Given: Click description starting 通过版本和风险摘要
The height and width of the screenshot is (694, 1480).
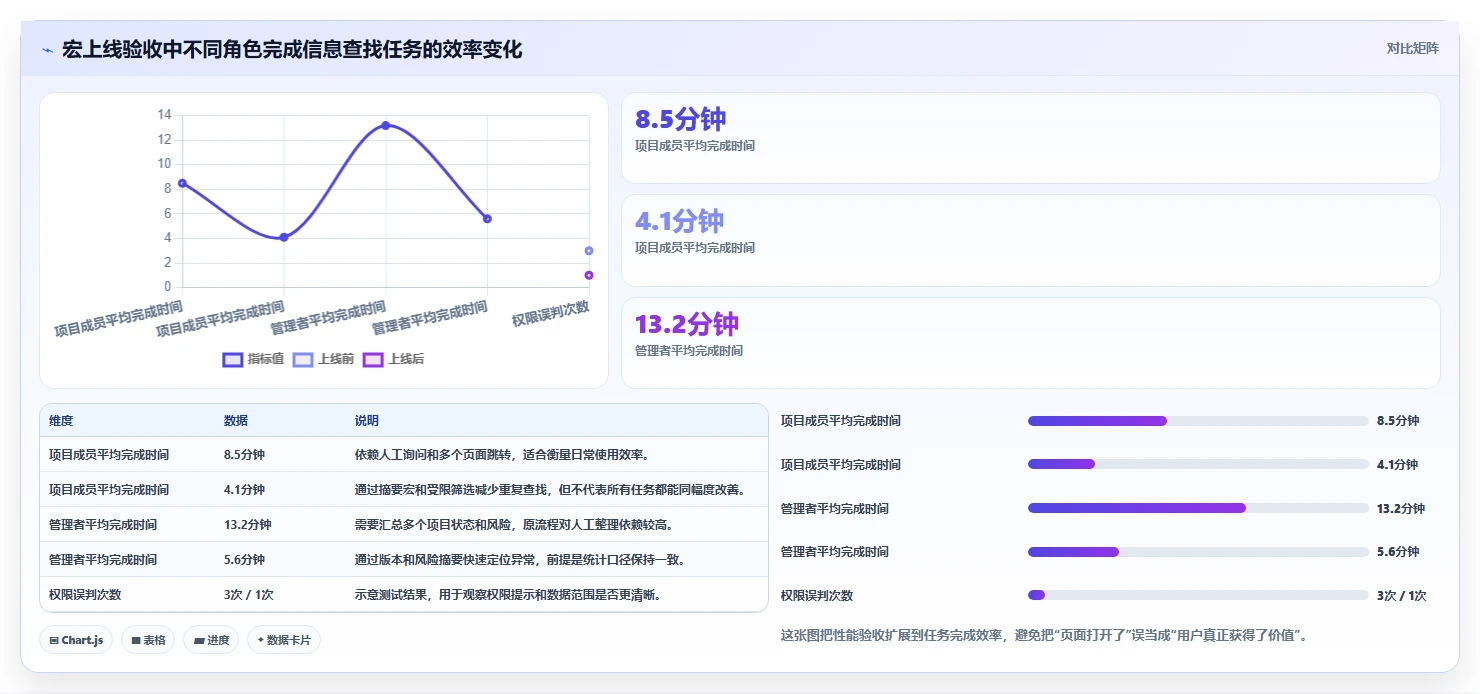Looking at the screenshot, I should tap(521, 560).
